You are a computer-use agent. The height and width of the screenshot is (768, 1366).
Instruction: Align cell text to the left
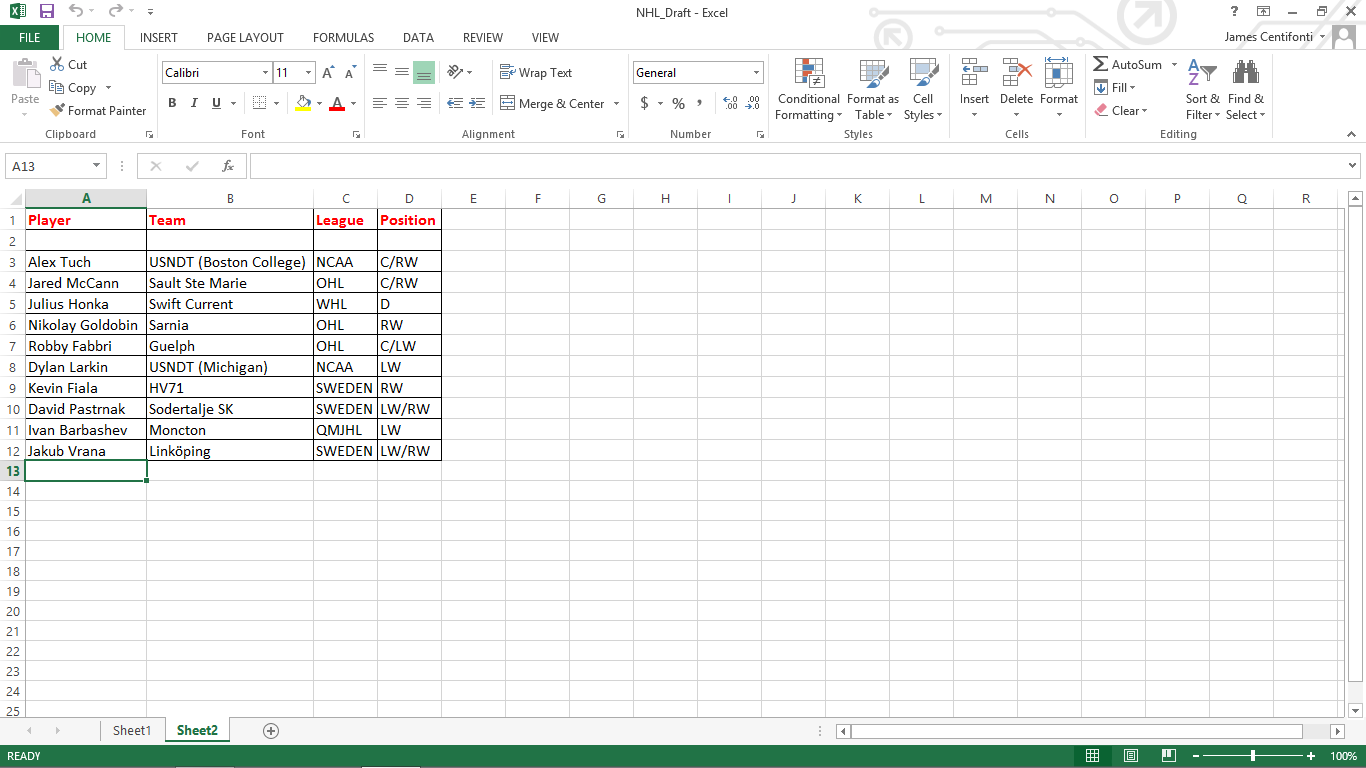[380, 103]
